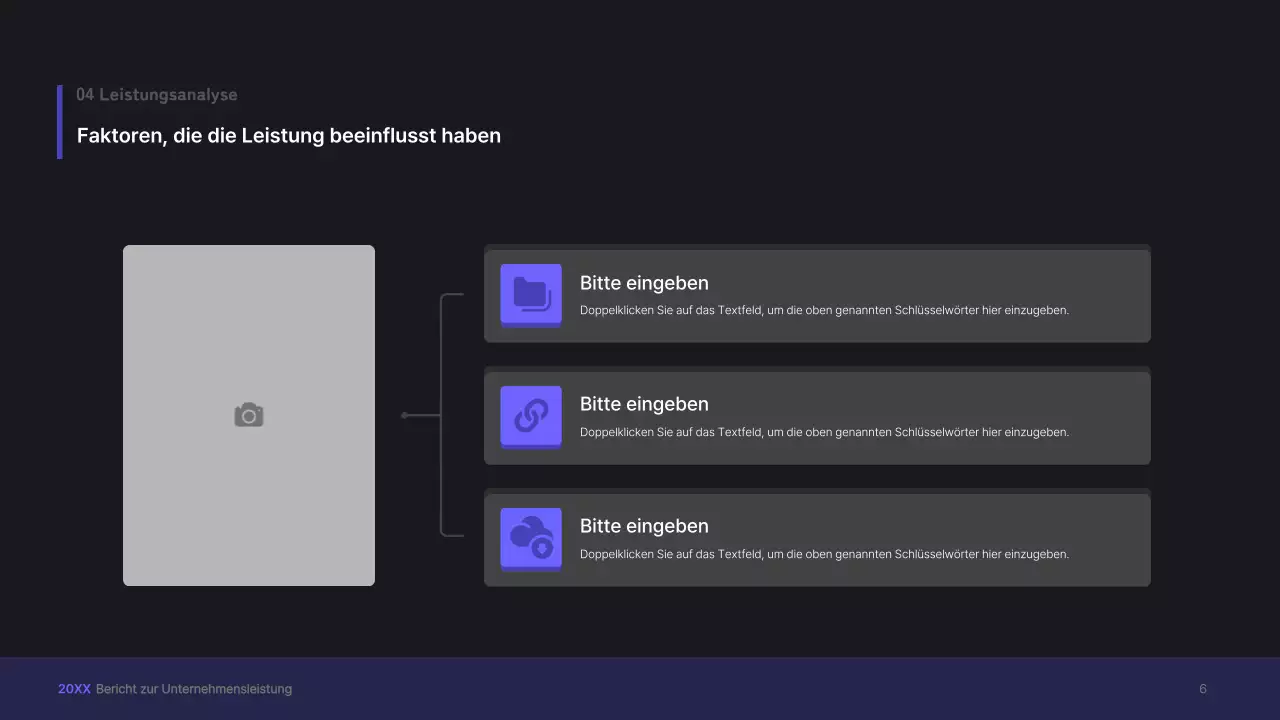Select the purple folder icon

[x=531, y=294]
